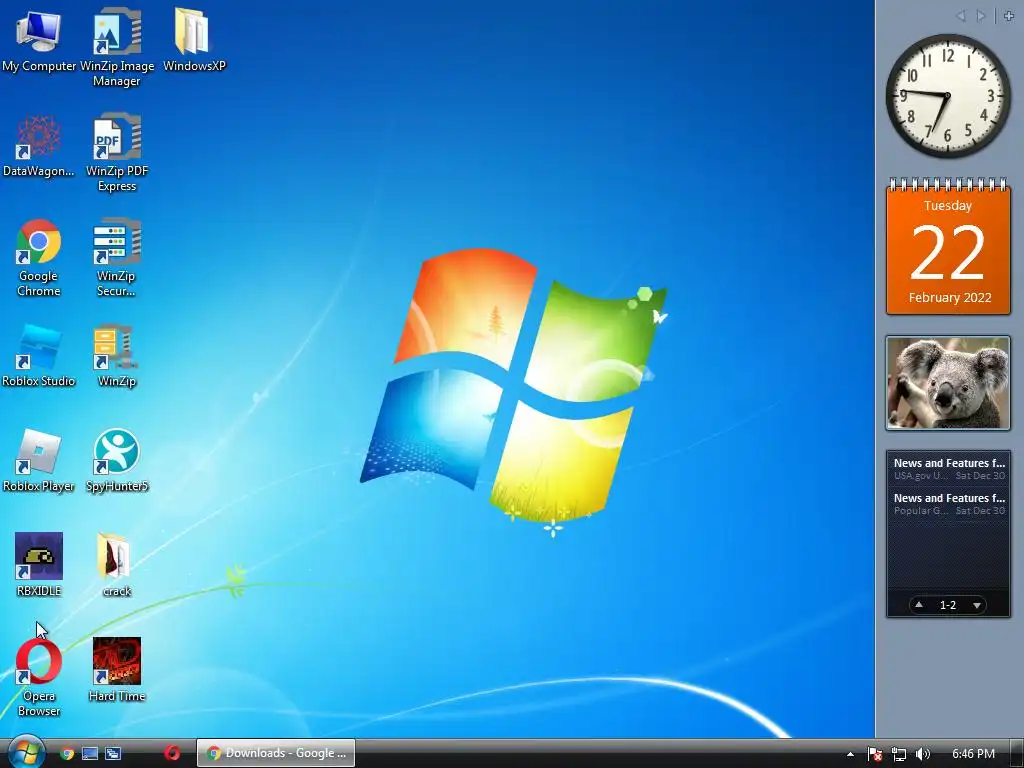Go to previous feed headlines with up arrow
Screen dimensions: 1024x768
coord(919,605)
